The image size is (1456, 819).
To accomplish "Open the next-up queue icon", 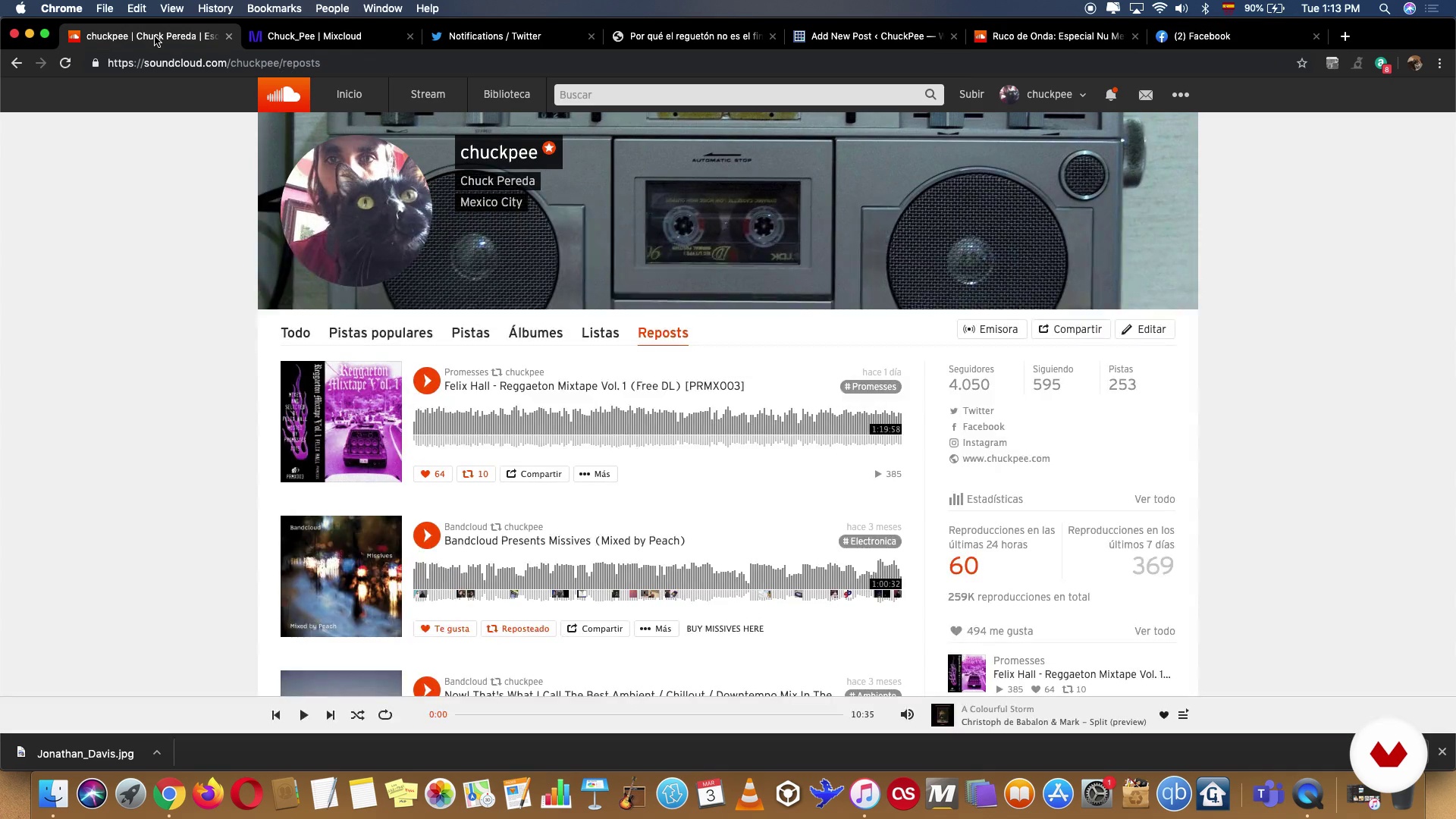I will [x=1183, y=715].
